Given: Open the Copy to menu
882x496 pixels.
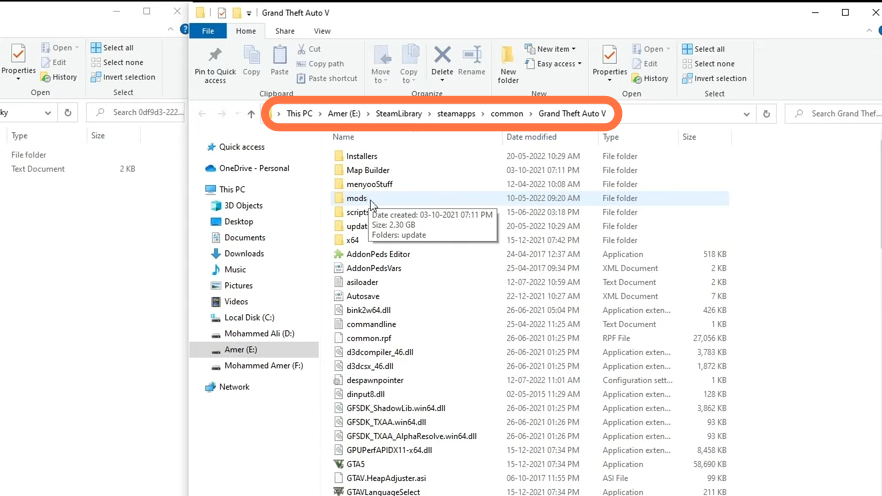Looking at the screenshot, I should [409, 64].
